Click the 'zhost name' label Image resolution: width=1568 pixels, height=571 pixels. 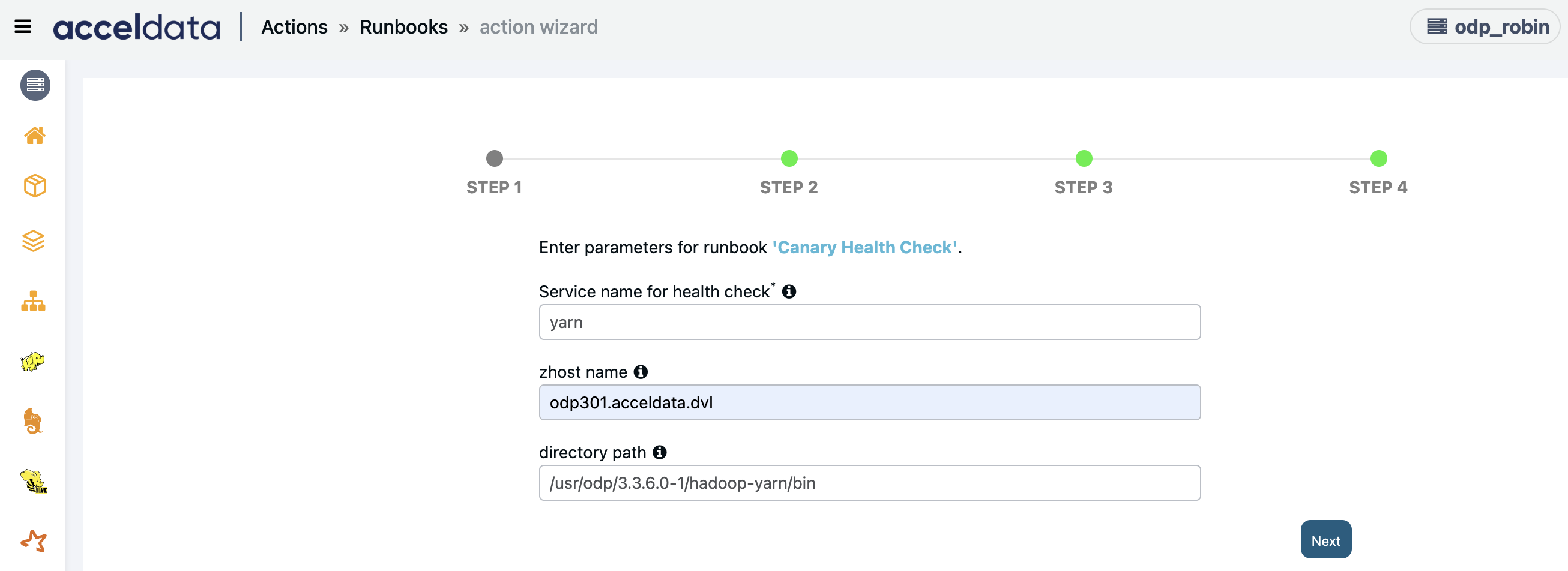tap(583, 372)
